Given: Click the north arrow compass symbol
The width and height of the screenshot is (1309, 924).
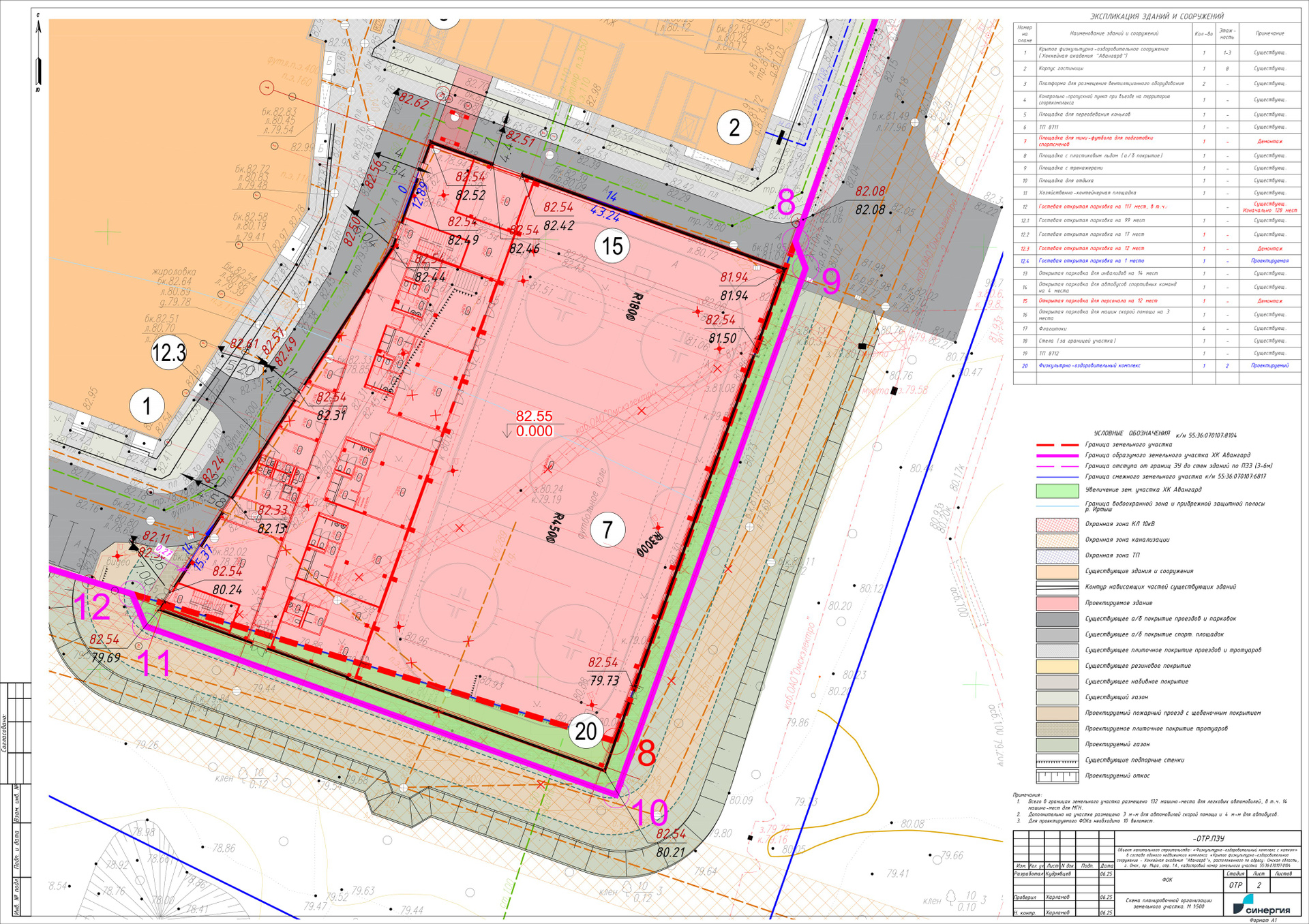Looking at the screenshot, I should point(38,53).
